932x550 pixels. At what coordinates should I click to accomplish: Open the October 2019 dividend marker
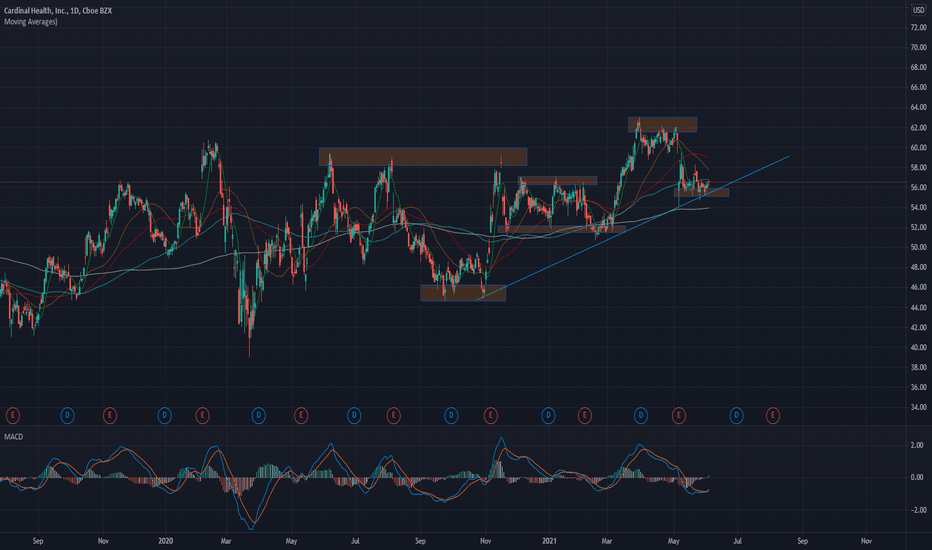coord(67,415)
